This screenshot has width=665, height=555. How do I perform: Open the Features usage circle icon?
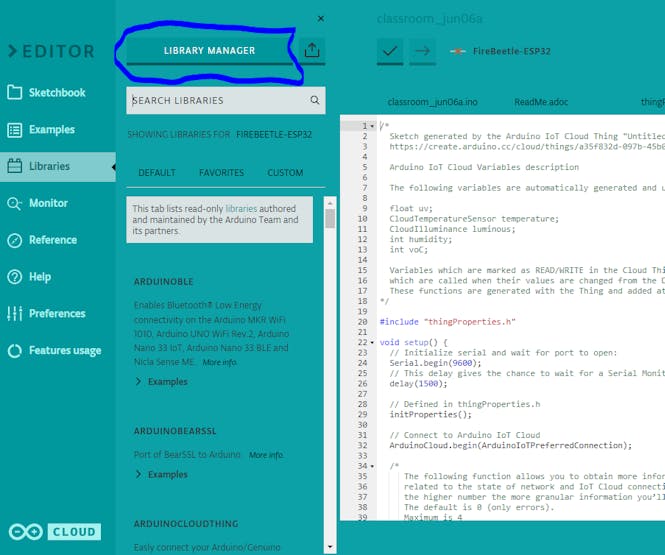coord(15,351)
